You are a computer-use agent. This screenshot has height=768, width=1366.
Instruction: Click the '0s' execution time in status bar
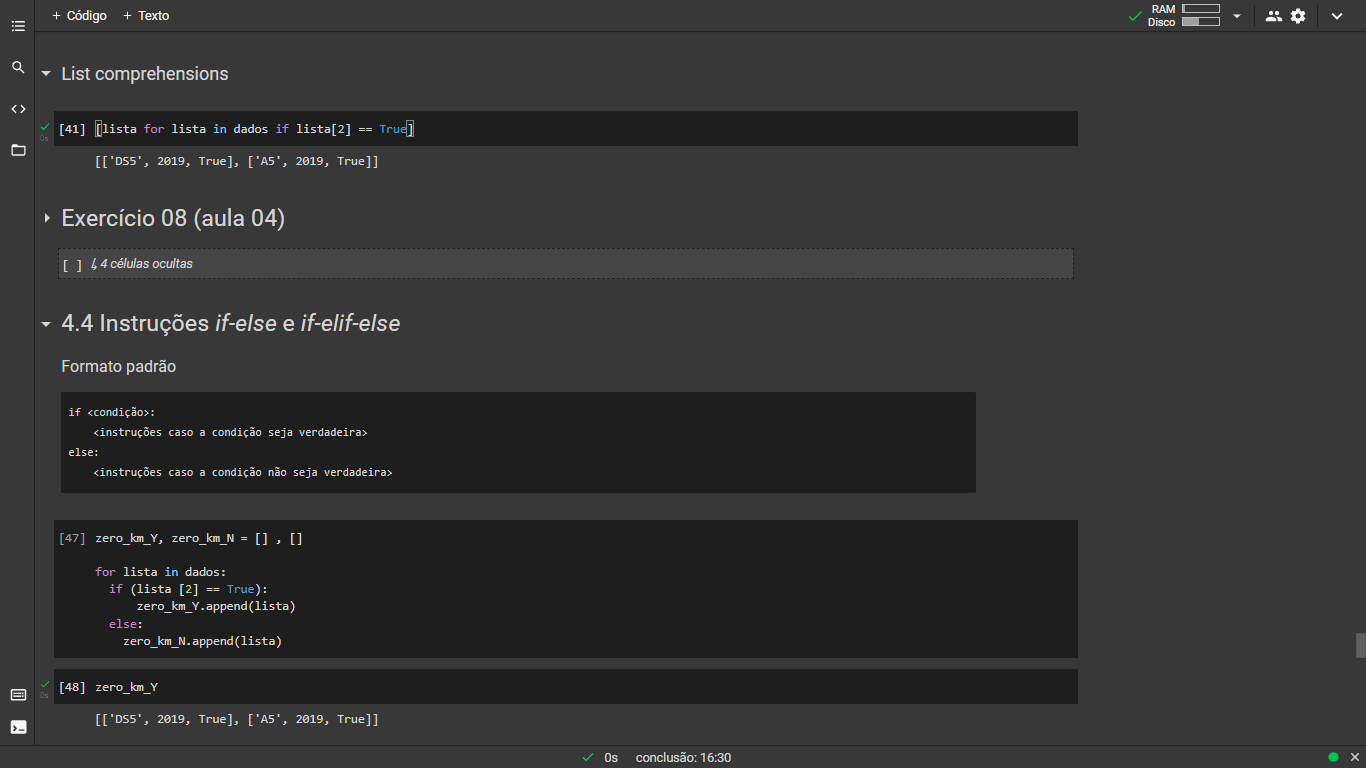point(611,758)
